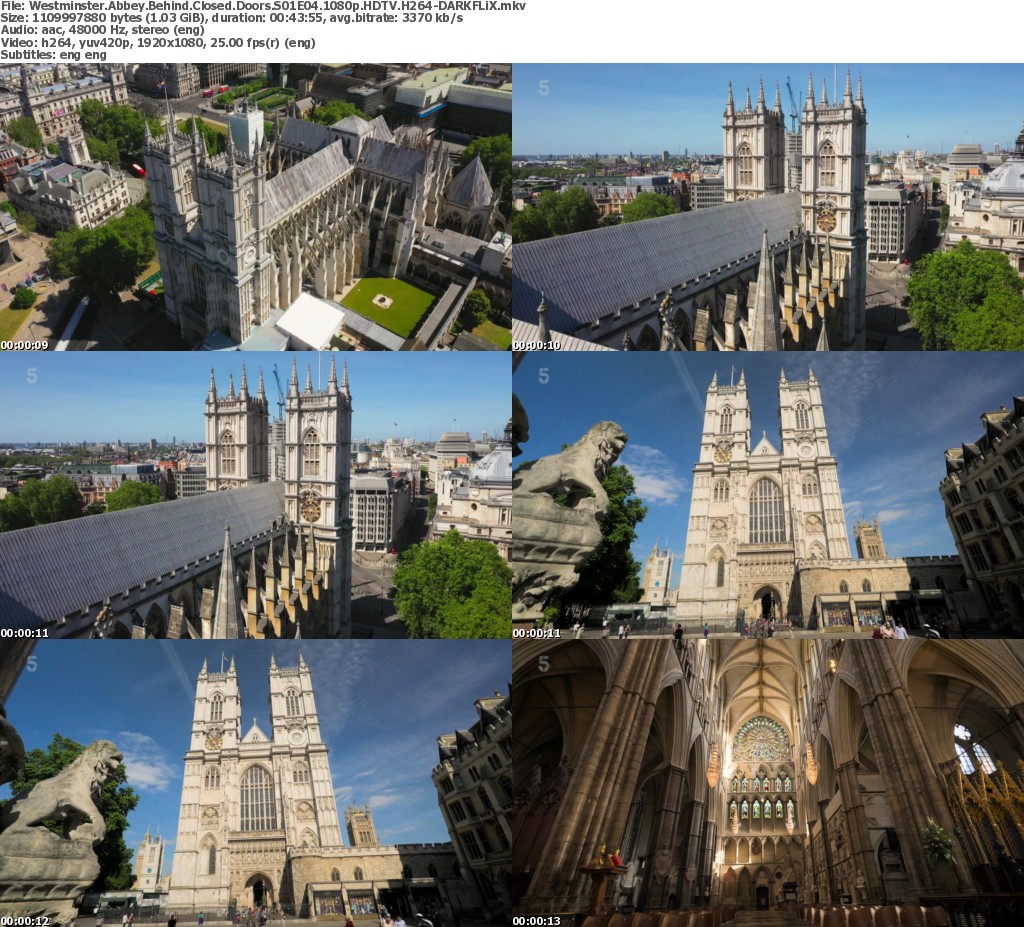Screen dimensions: 1024x927
Task: Click the Channel 5 logo in middle-left thumbnail
Action: click(32, 376)
